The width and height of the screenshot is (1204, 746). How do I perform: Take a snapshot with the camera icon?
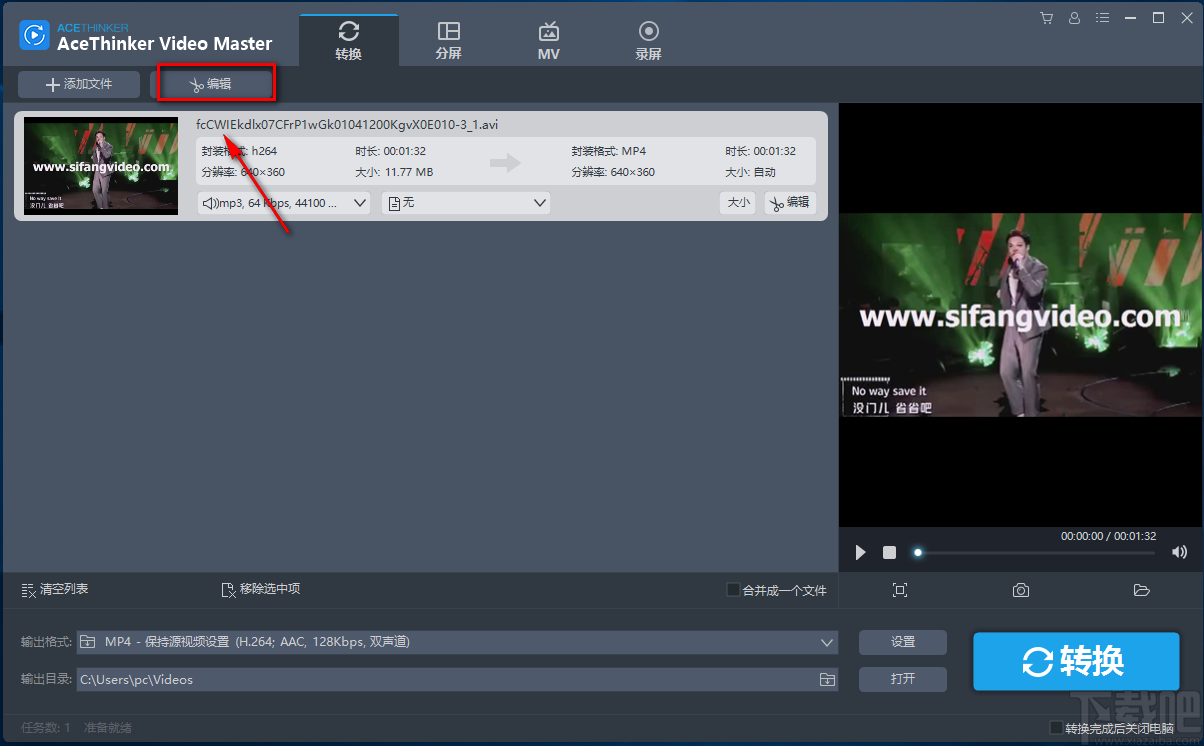(x=1020, y=590)
